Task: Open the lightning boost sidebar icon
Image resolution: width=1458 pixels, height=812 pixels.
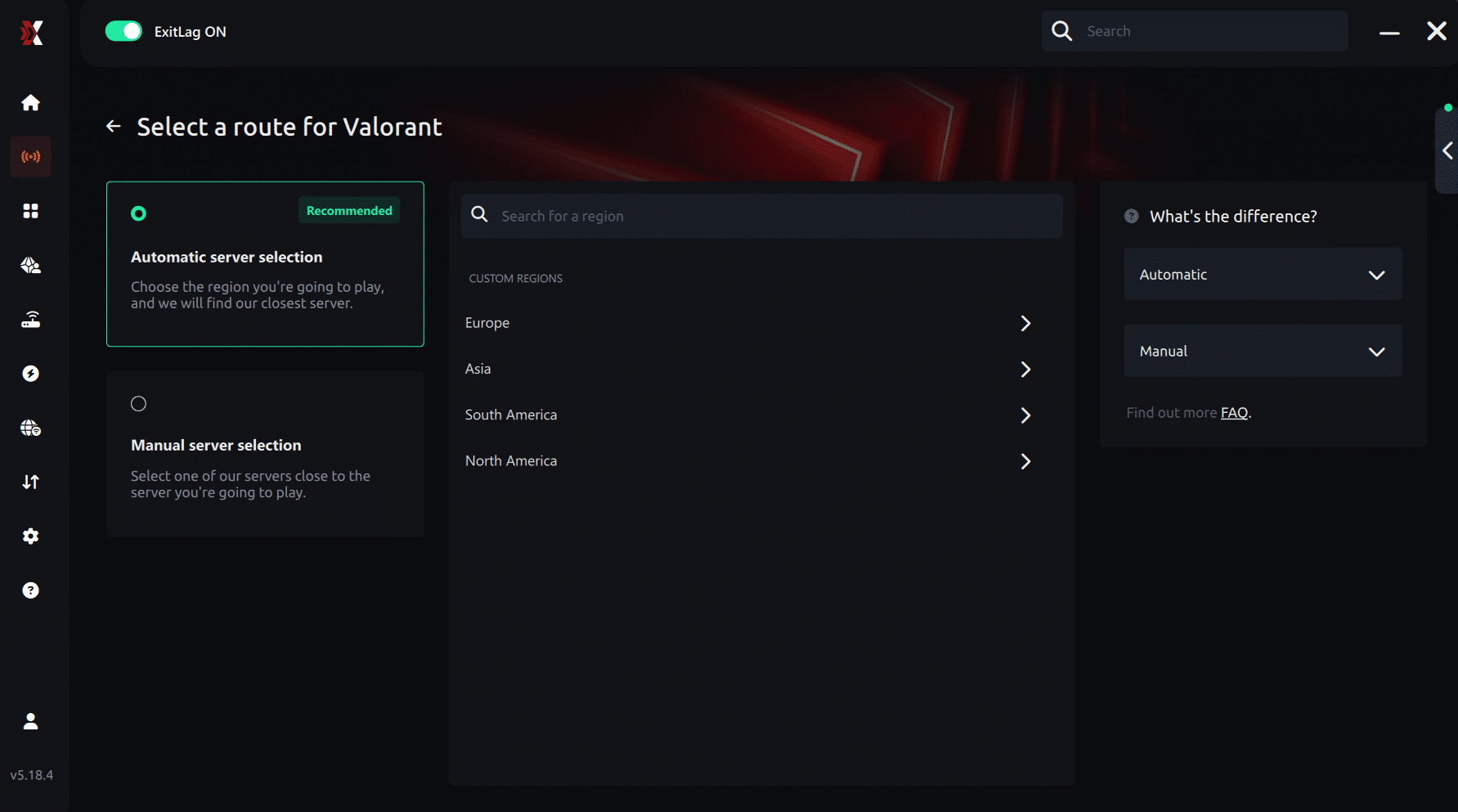Action: tap(30, 374)
